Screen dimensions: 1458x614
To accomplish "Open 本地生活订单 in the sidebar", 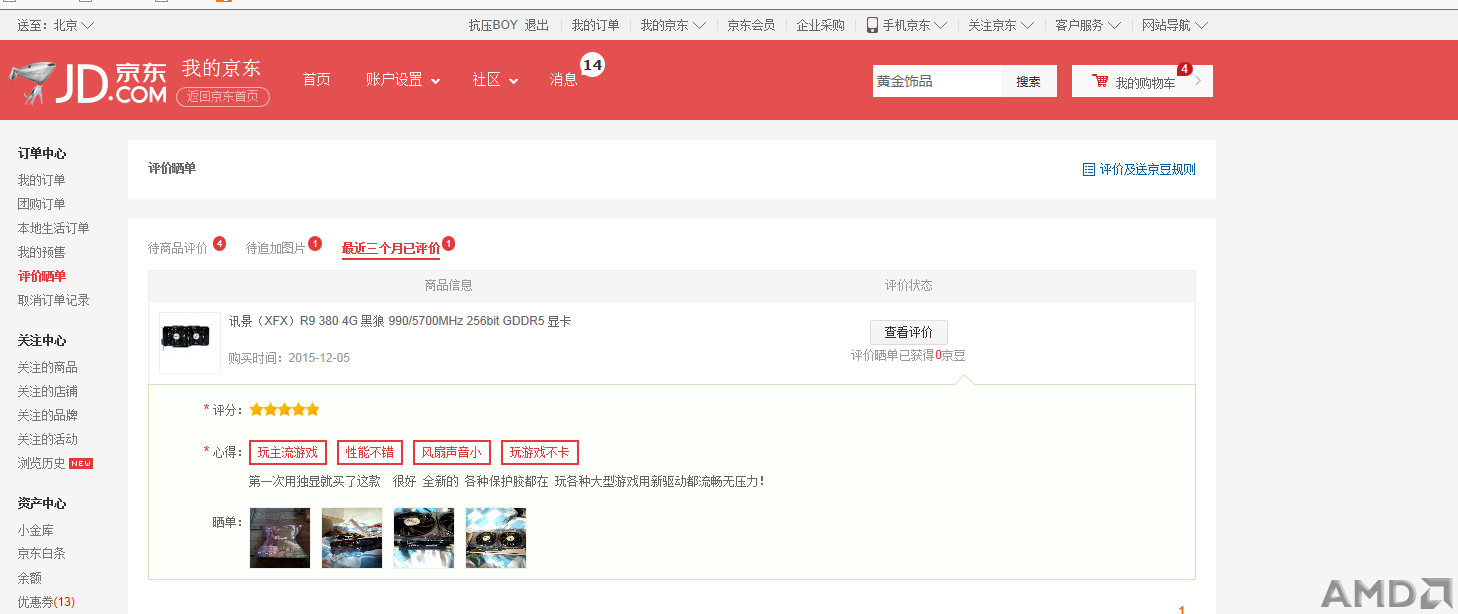I will 54,228.
